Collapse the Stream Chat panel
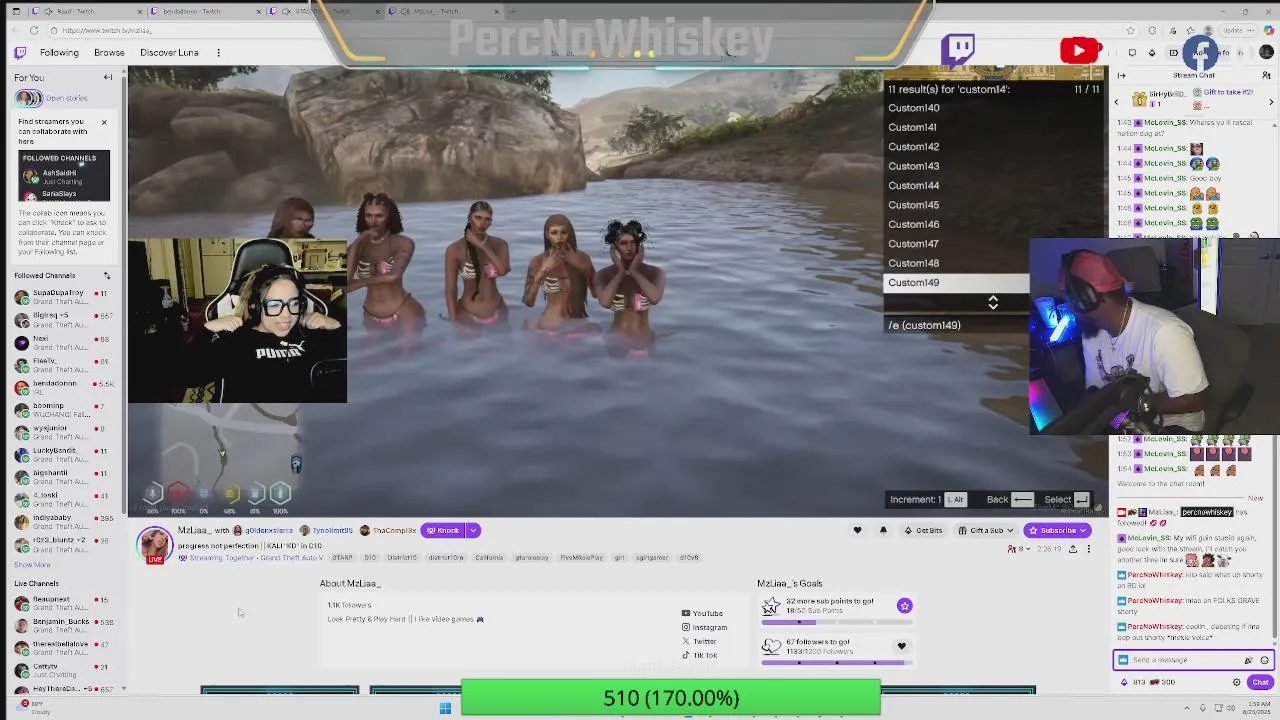Viewport: 1280px width, 720px height. pyautogui.click(x=1121, y=75)
